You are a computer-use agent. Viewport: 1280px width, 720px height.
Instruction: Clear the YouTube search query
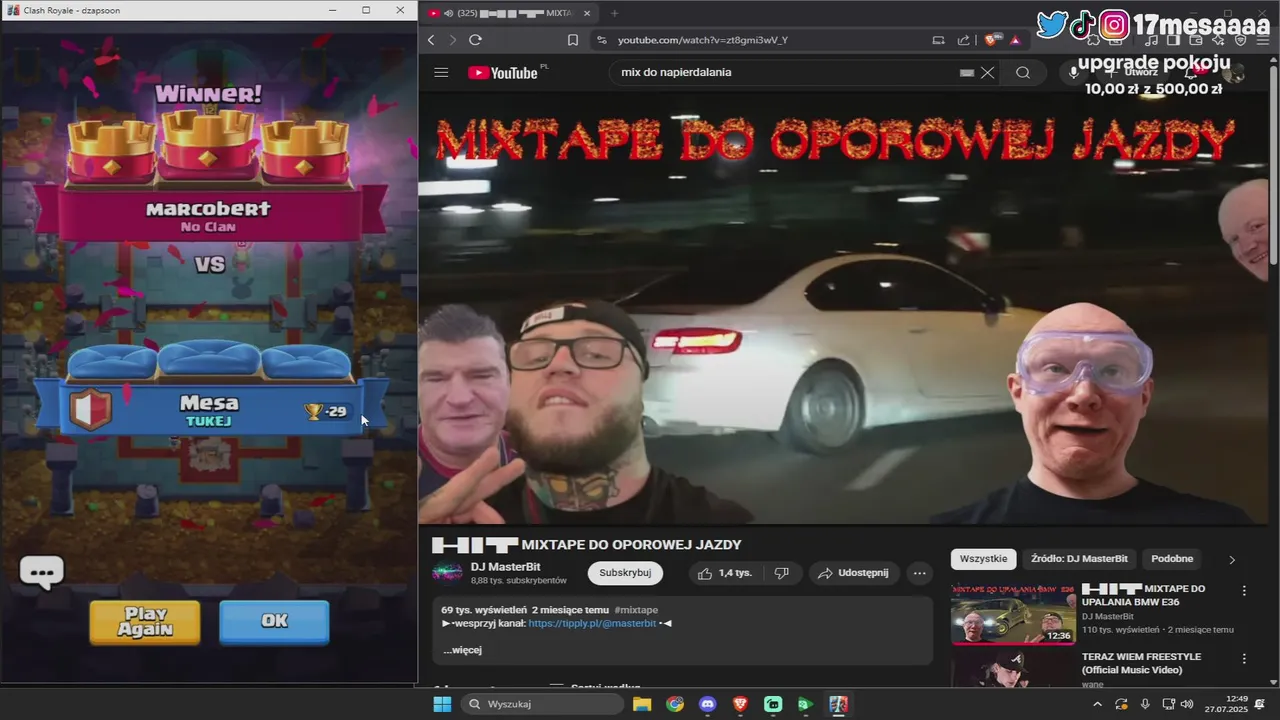click(x=987, y=73)
